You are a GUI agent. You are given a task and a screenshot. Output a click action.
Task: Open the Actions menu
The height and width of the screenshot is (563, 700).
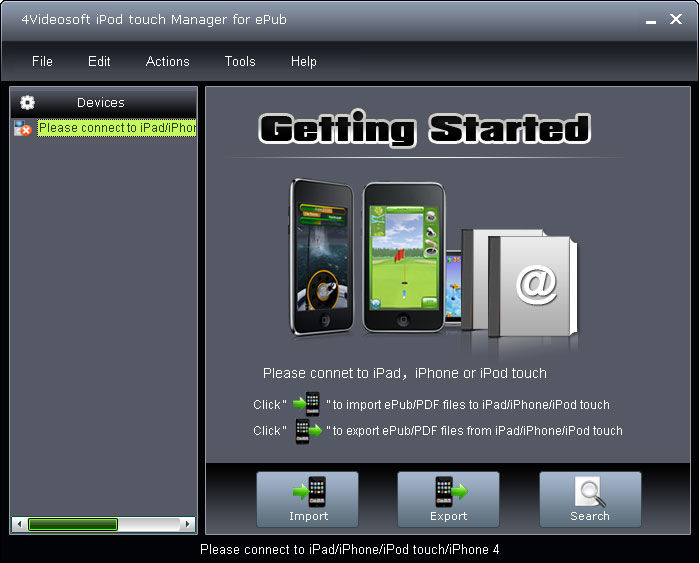tap(167, 61)
